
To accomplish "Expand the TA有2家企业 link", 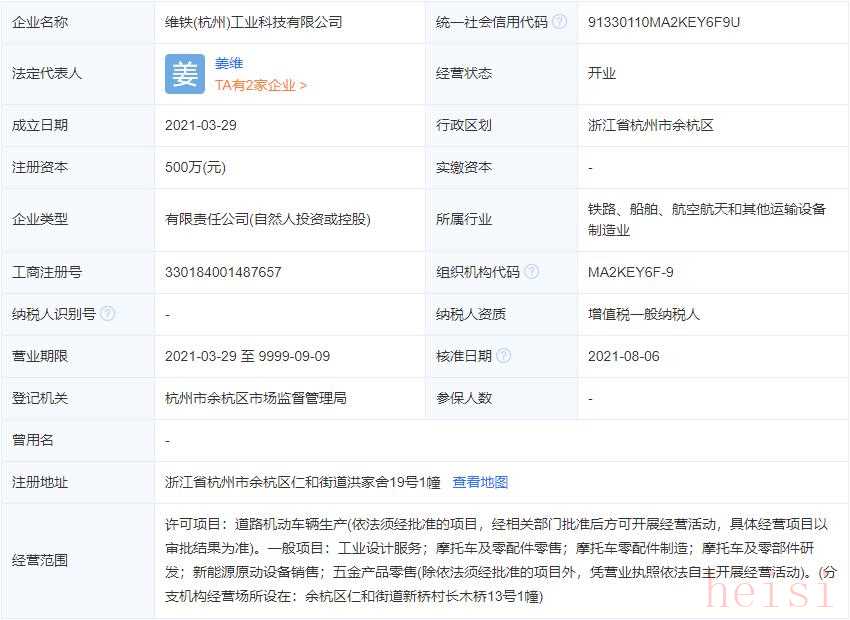I will (261, 86).
